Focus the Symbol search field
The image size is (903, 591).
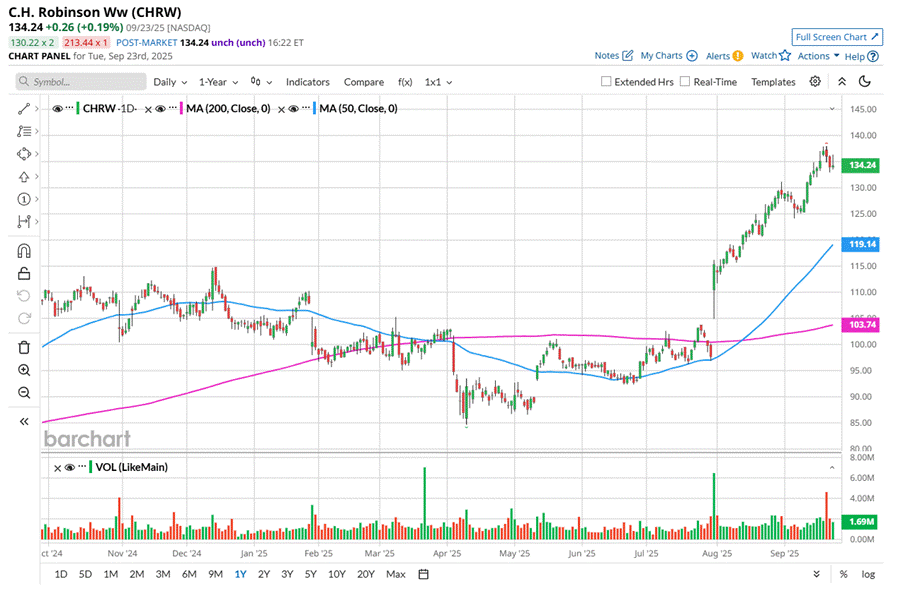click(x=81, y=82)
